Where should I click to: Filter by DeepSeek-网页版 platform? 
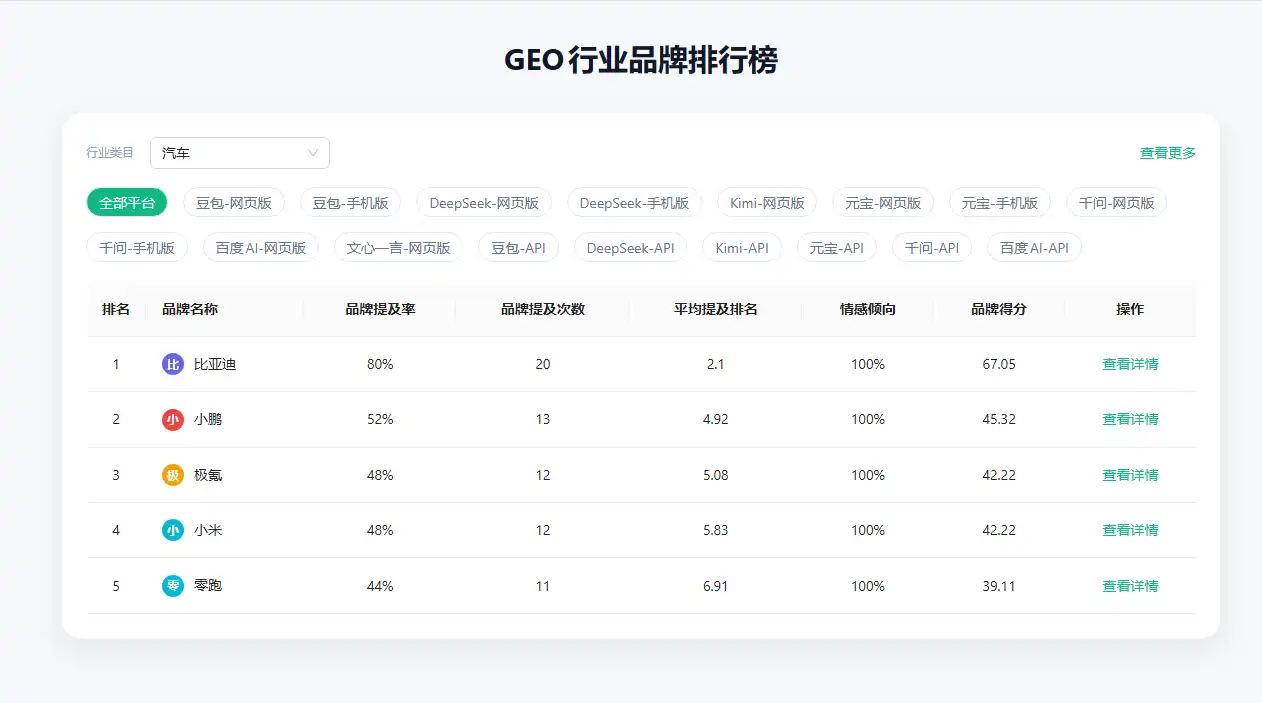(484, 203)
